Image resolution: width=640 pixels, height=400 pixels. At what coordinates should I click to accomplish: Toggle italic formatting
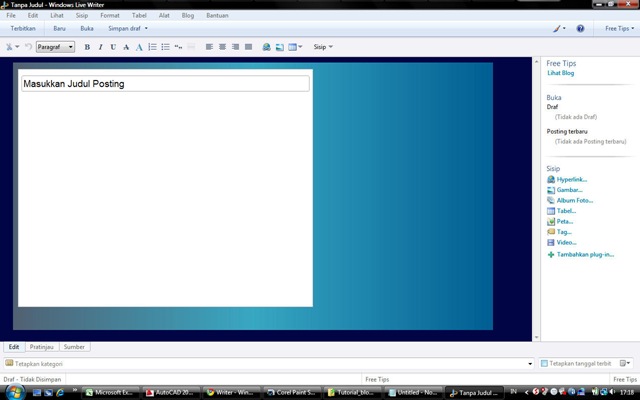[100, 47]
